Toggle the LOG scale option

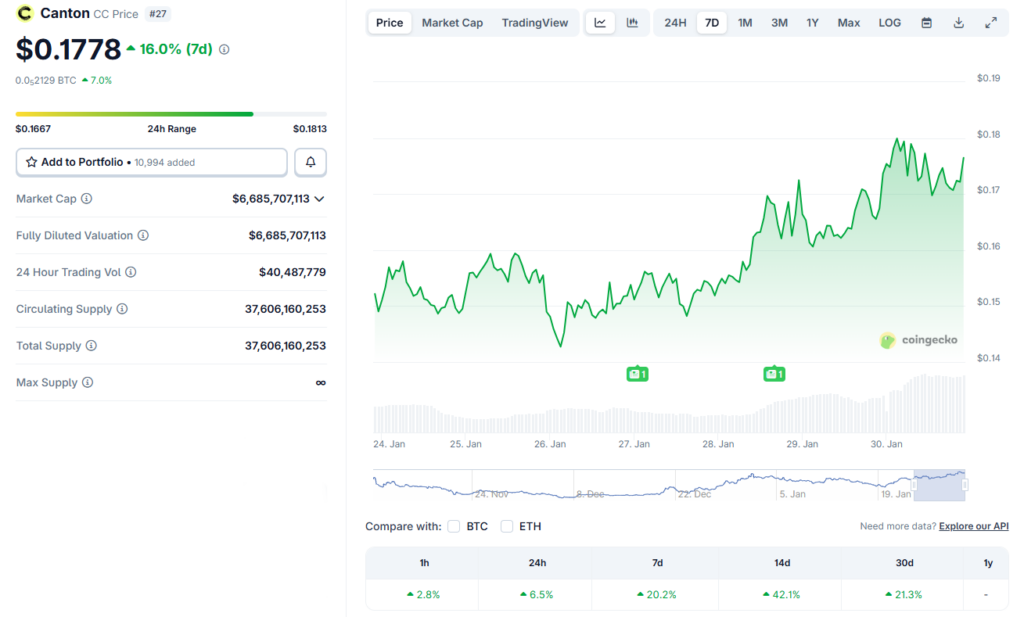(x=889, y=23)
